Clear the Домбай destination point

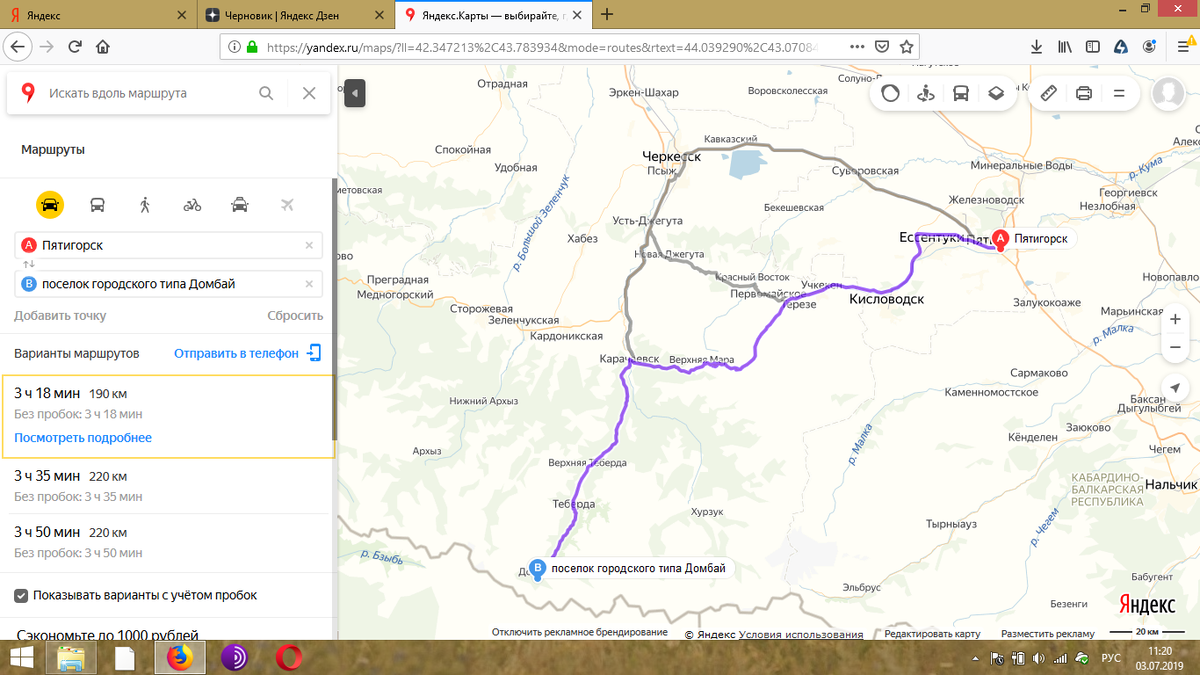(x=309, y=284)
